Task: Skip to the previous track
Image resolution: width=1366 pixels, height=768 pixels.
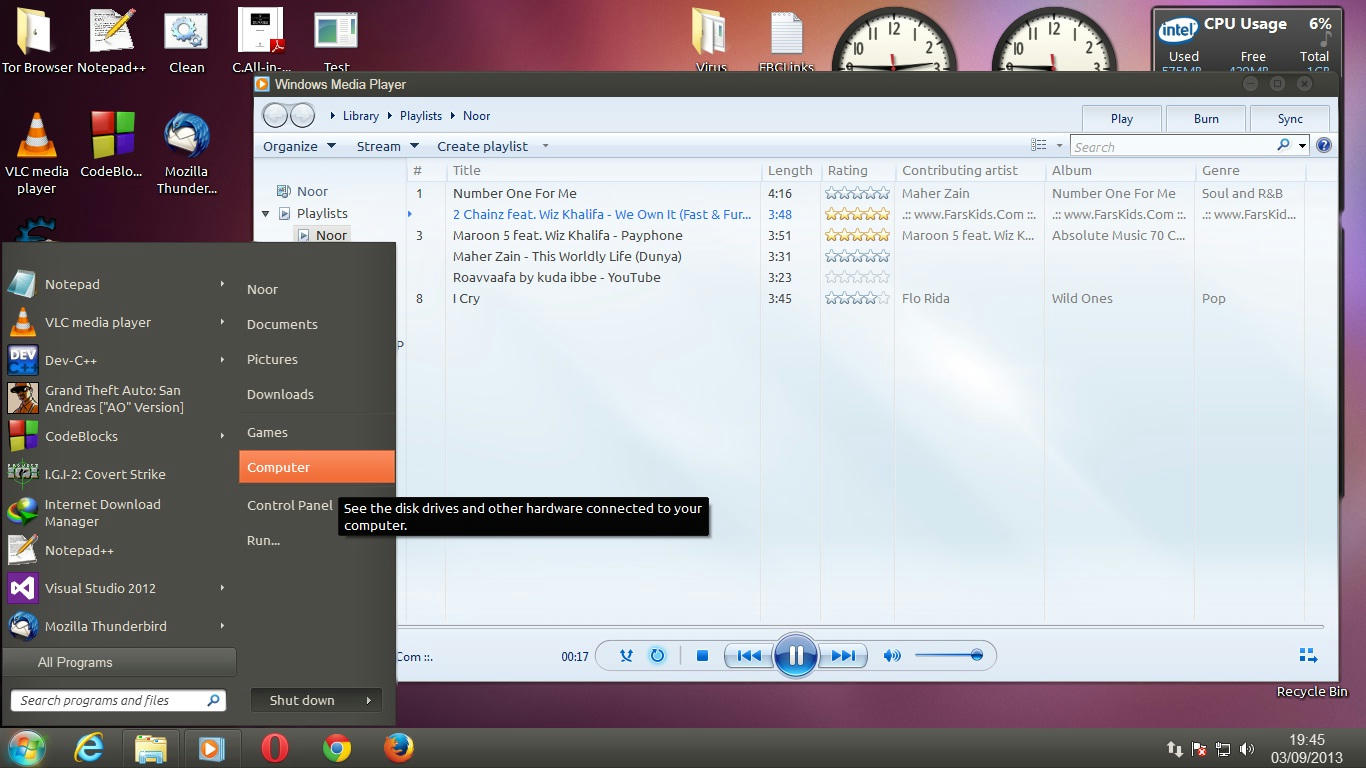Action: (749, 656)
